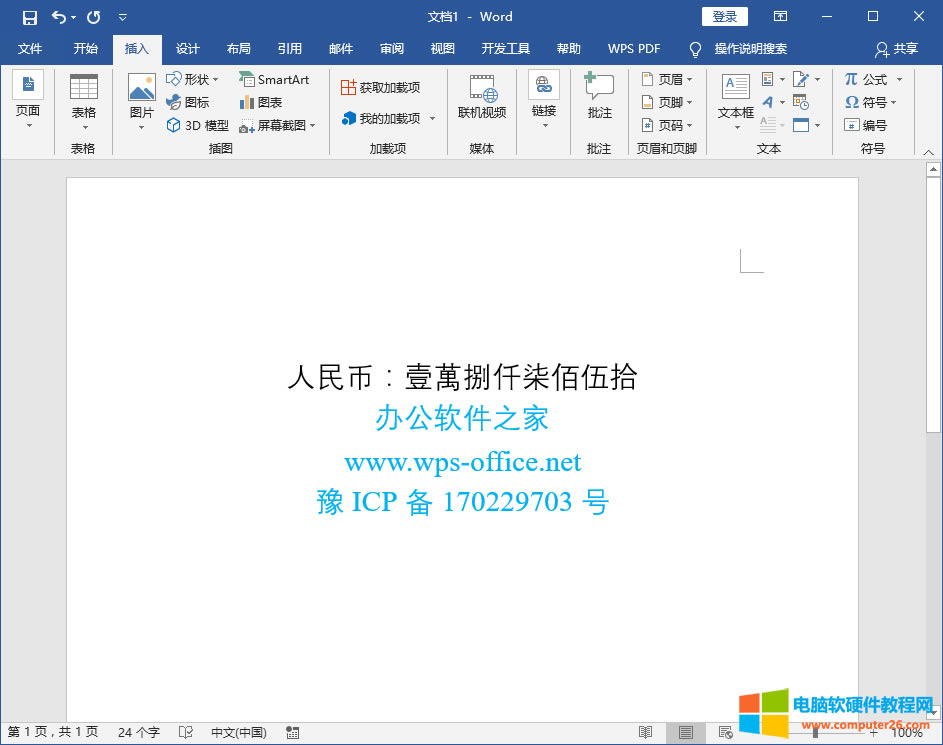Open Customize Quick Access Toolbar dropdown
Image resolution: width=943 pixels, height=745 pixels.
click(123, 17)
